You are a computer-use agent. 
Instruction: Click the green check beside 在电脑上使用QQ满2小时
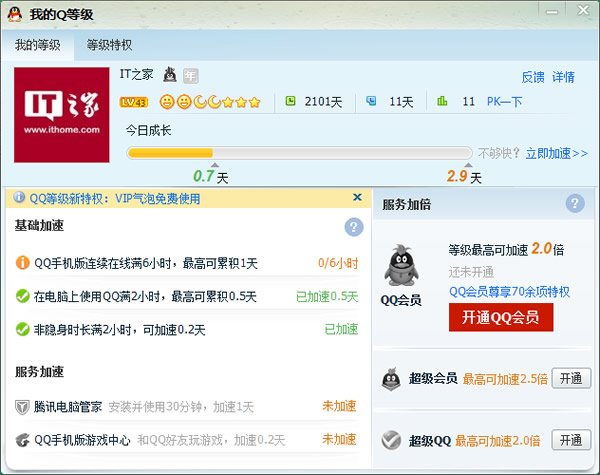click(x=23, y=296)
